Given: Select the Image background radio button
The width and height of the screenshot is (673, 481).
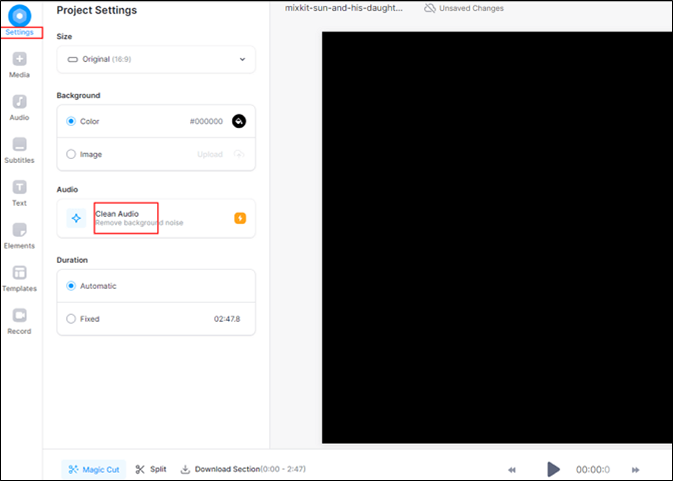Looking at the screenshot, I should 71,154.
